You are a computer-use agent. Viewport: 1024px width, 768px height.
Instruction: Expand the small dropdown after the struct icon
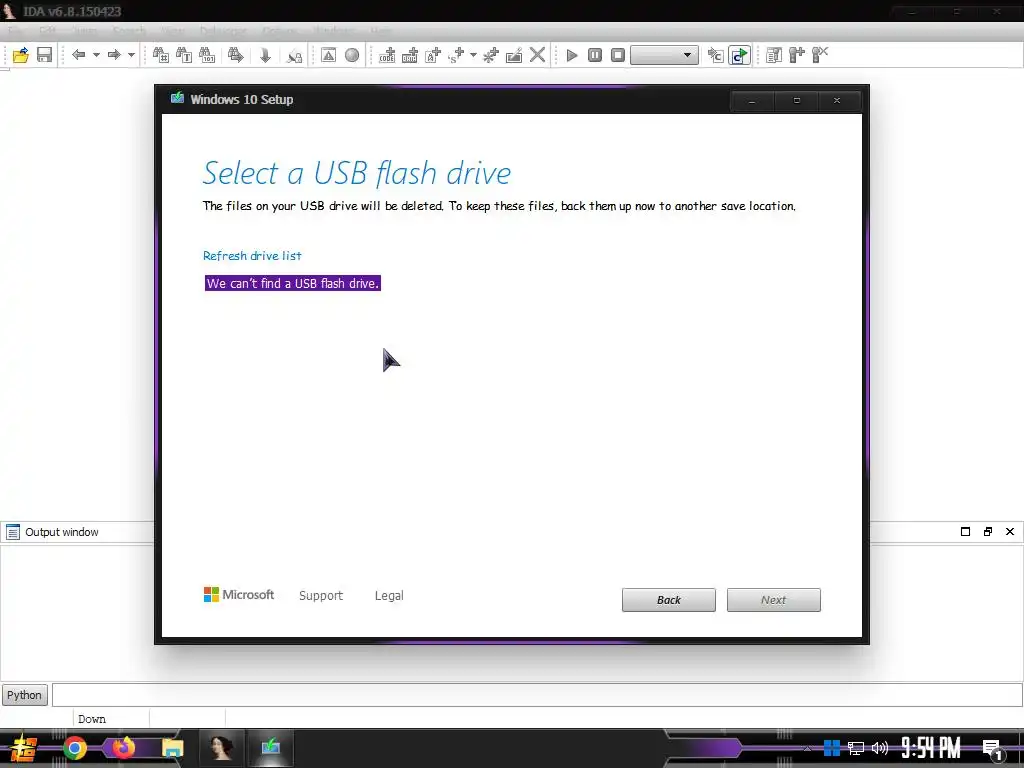pyautogui.click(x=473, y=55)
